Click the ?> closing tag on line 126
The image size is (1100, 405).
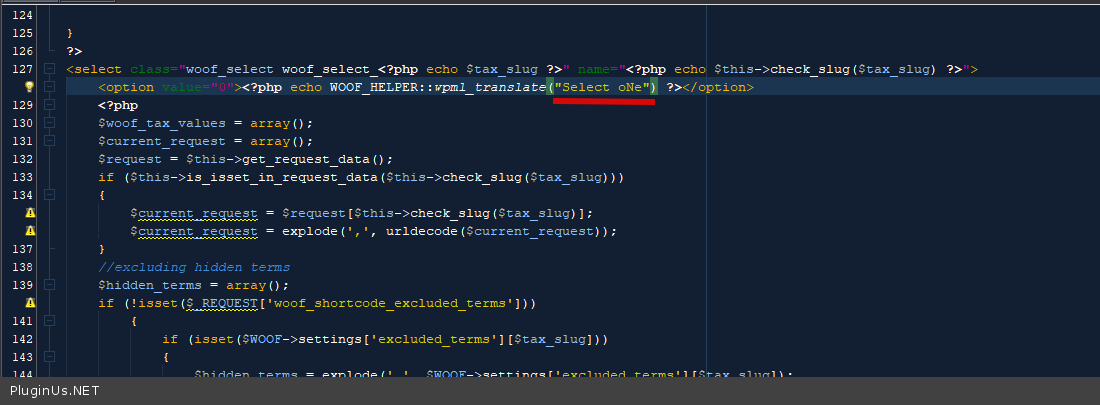74,51
